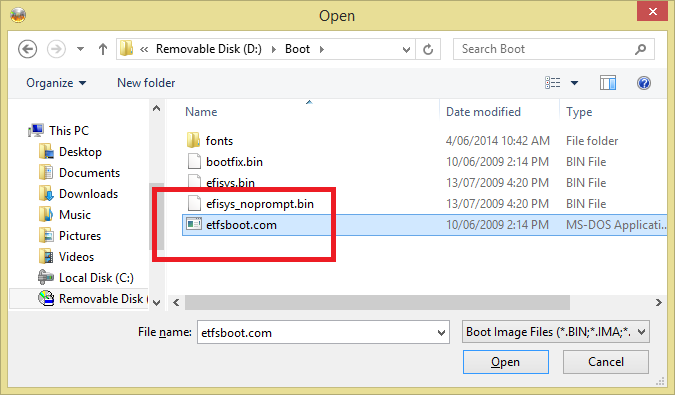
Task: Open Documents in navigation pane
Action: point(89,173)
